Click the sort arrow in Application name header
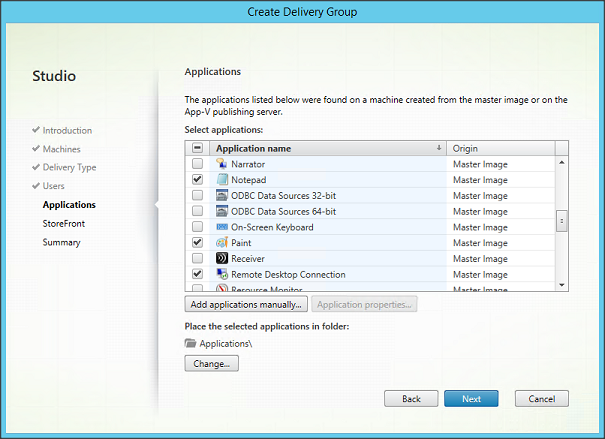The height and width of the screenshot is (439, 605). pyautogui.click(x=439, y=148)
